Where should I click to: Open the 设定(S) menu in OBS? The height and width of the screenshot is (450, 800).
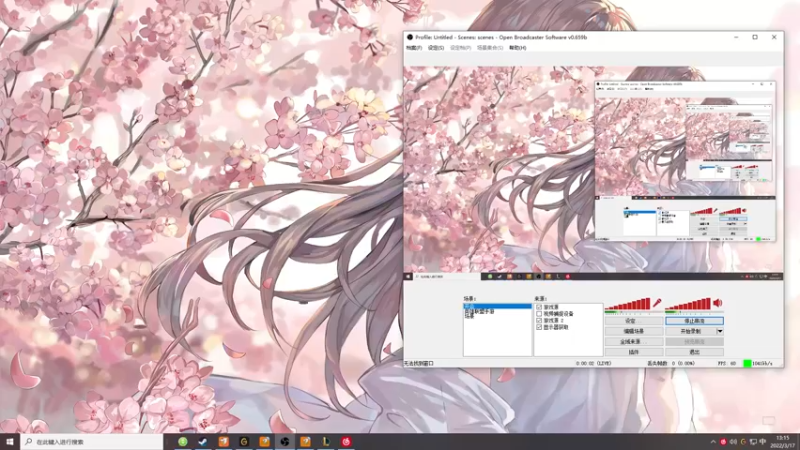point(436,48)
